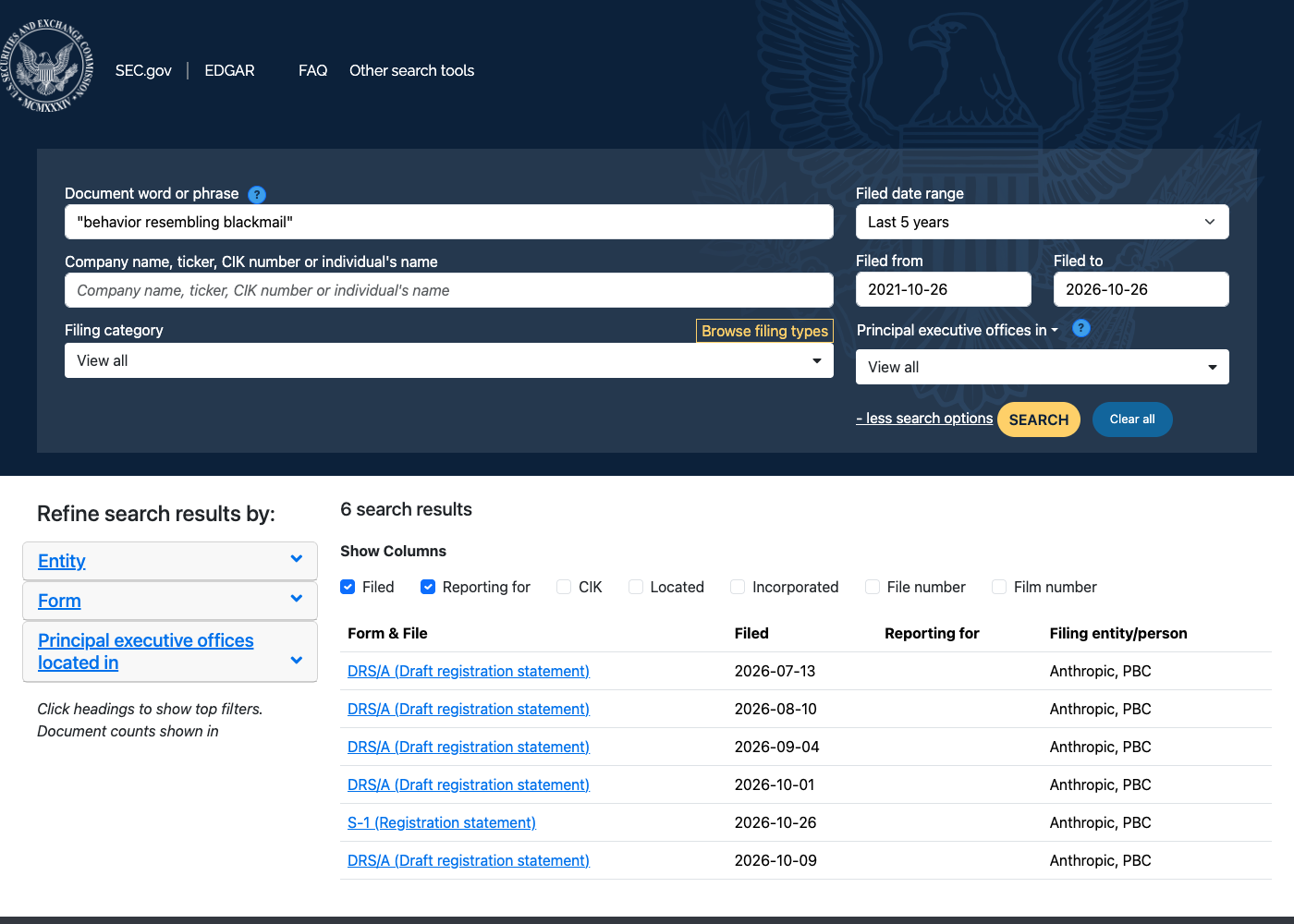Enable the Incorporated column checkbox
Viewport: 1294px width, 924px height.
[x=738, y=587]
